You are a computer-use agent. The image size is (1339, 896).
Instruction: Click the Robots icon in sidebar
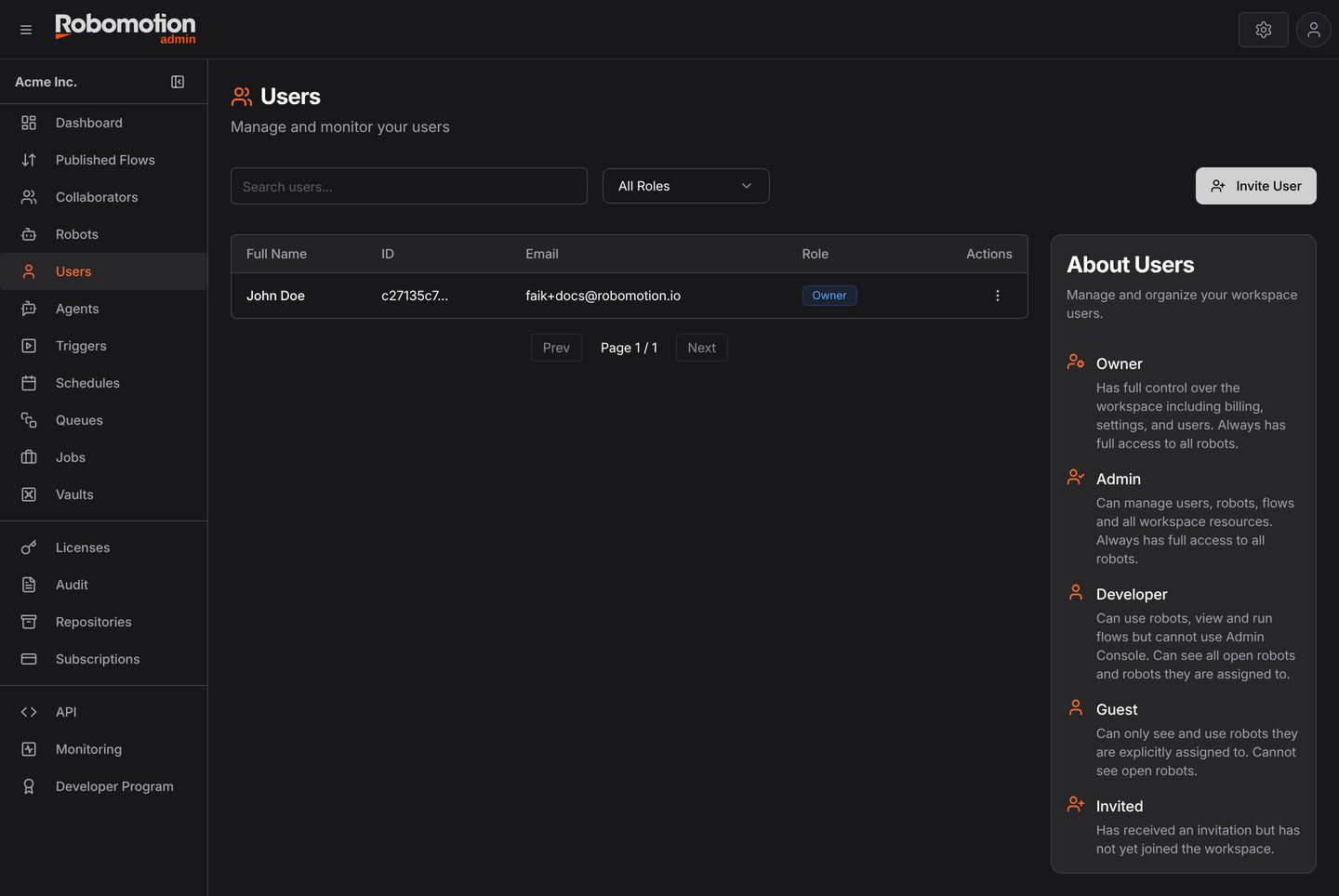29,234
